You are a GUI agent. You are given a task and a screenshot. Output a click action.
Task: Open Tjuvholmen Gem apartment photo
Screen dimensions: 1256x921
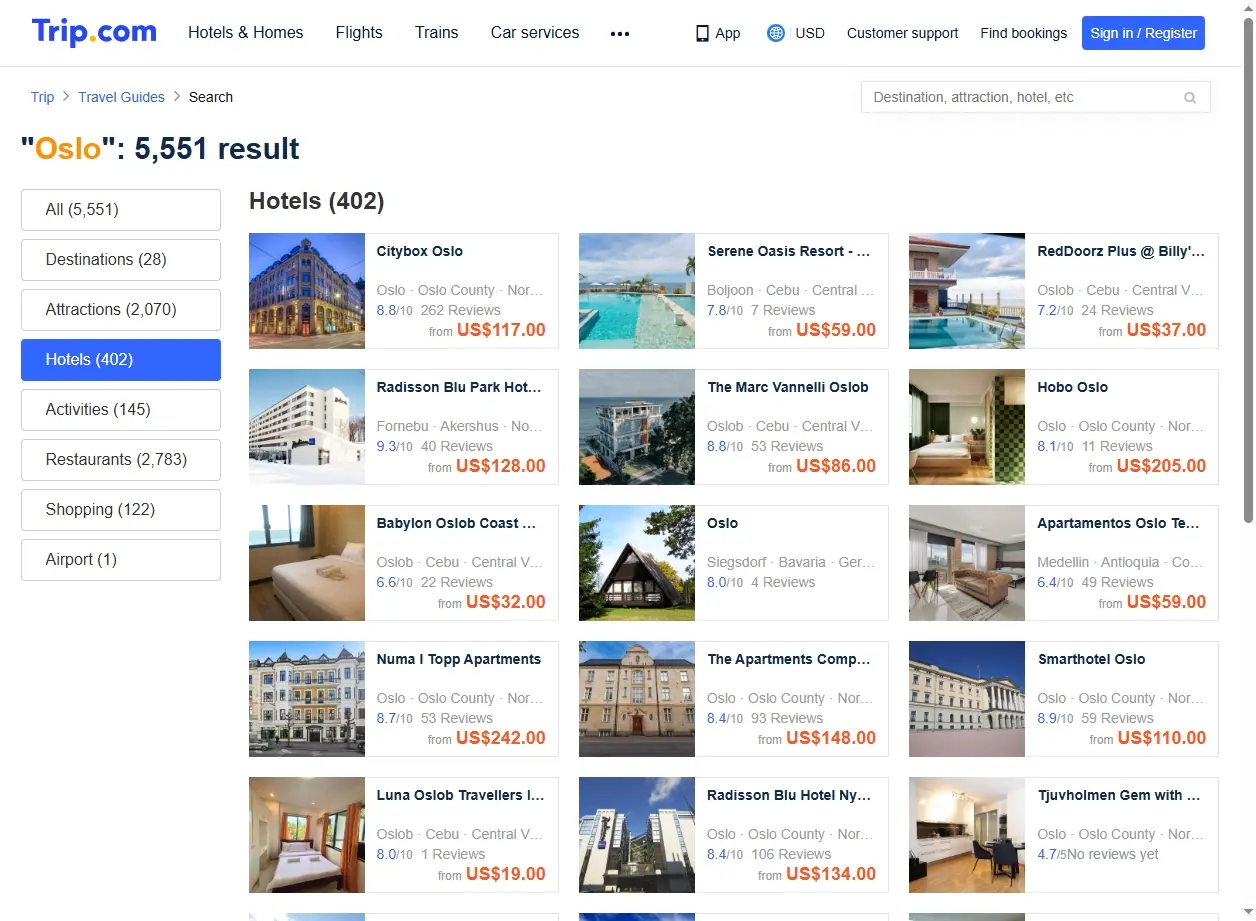967,835
